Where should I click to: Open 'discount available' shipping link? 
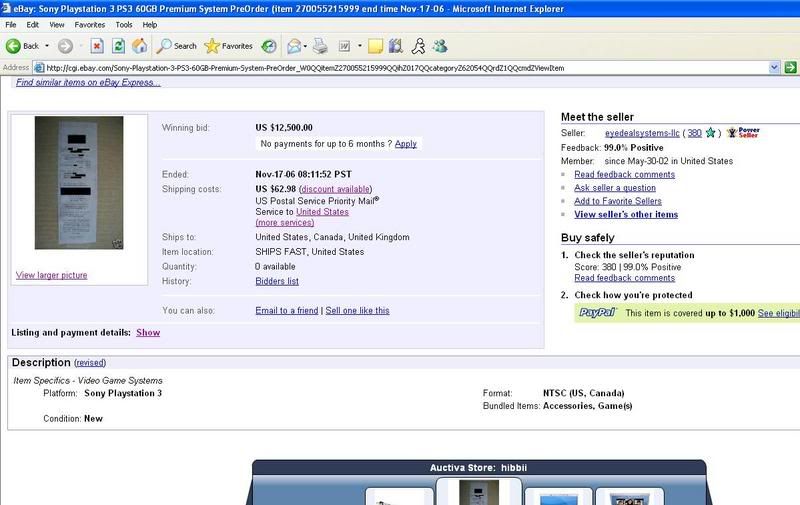click(335, 189)
